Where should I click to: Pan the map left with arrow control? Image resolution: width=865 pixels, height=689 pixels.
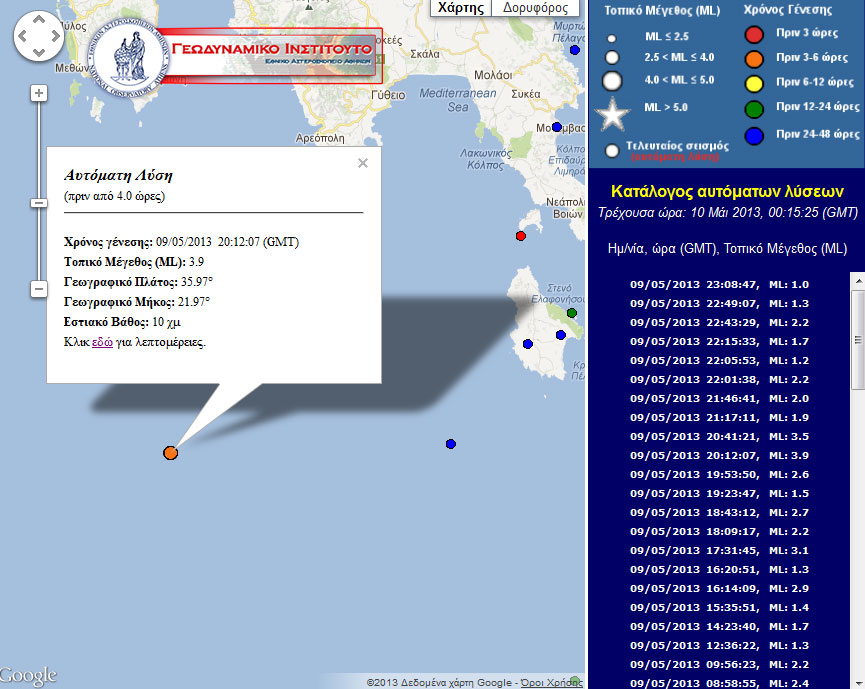(x=22, y=37)
